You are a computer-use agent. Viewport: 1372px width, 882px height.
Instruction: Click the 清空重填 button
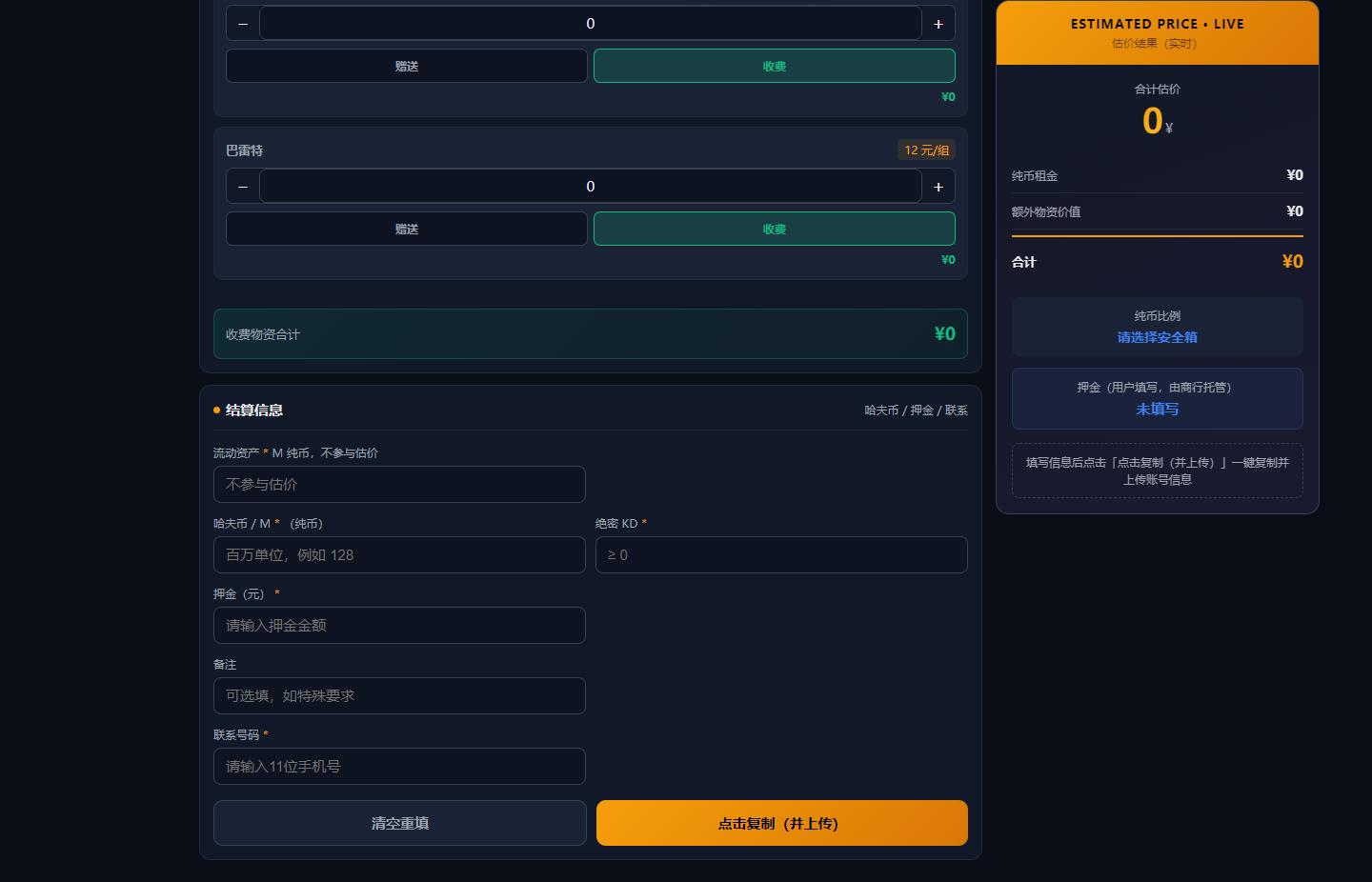click(x=400, y=823)
